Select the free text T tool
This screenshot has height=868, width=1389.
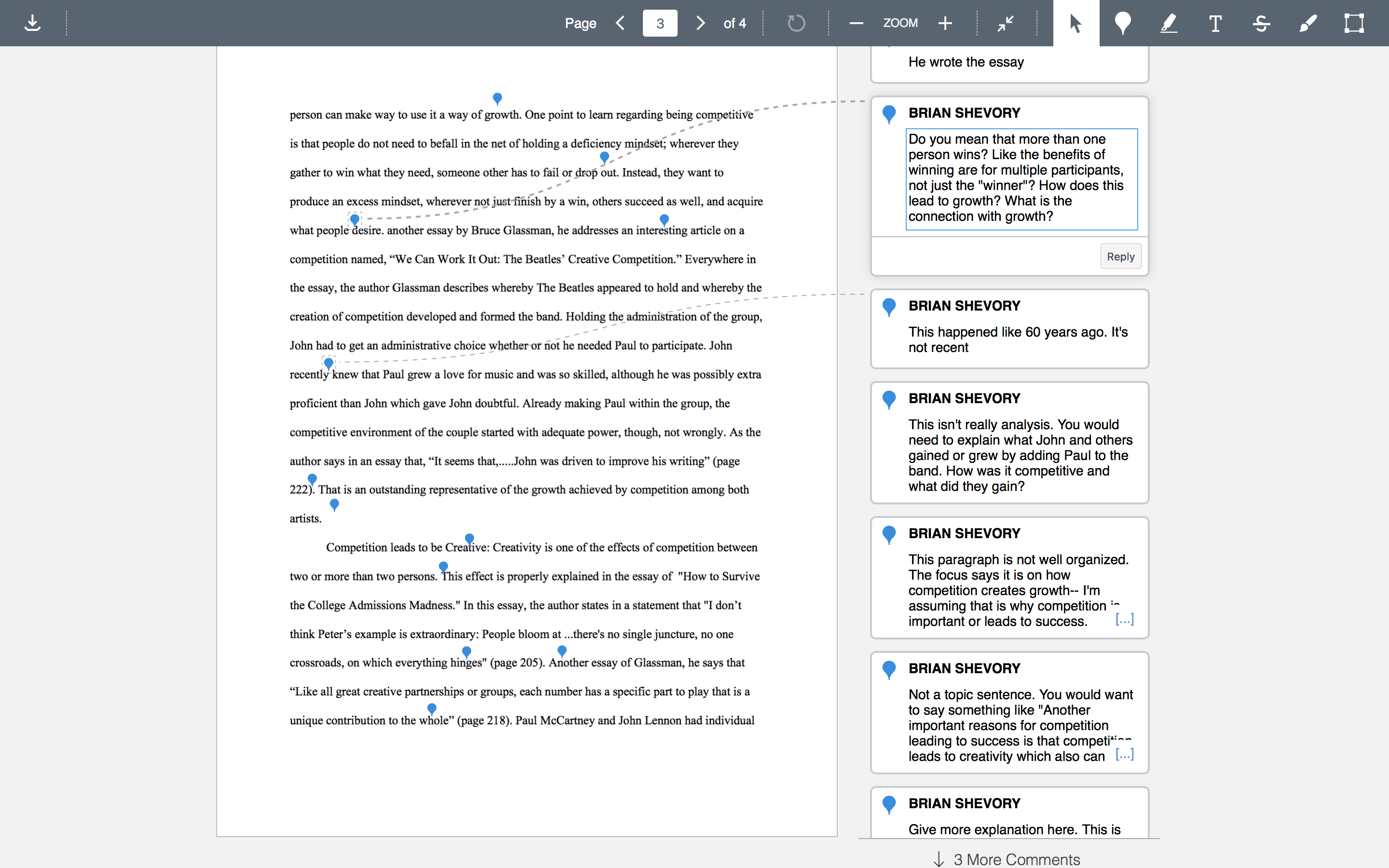[1215, 23]
